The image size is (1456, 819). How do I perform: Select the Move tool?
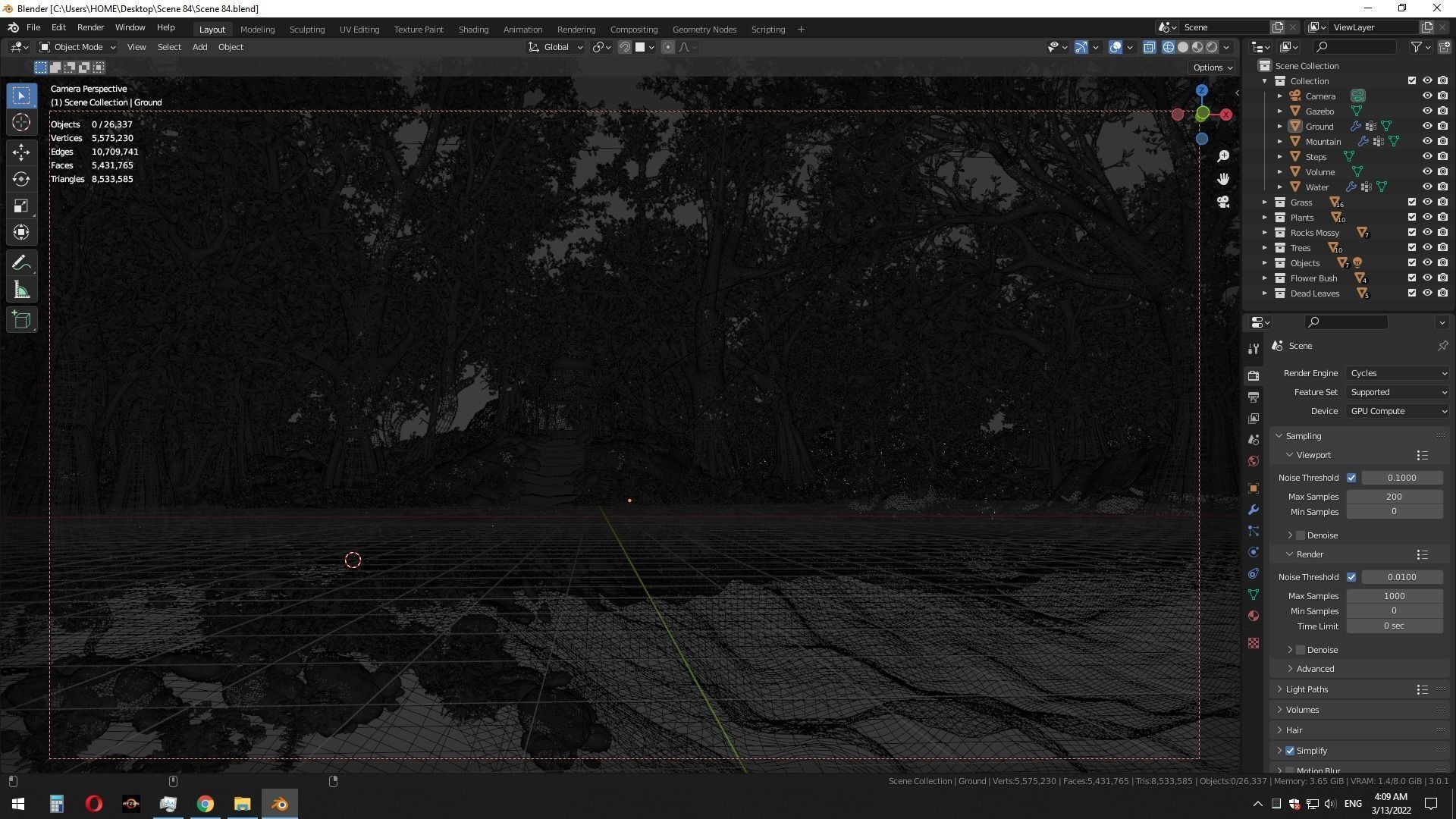(21, 152)
